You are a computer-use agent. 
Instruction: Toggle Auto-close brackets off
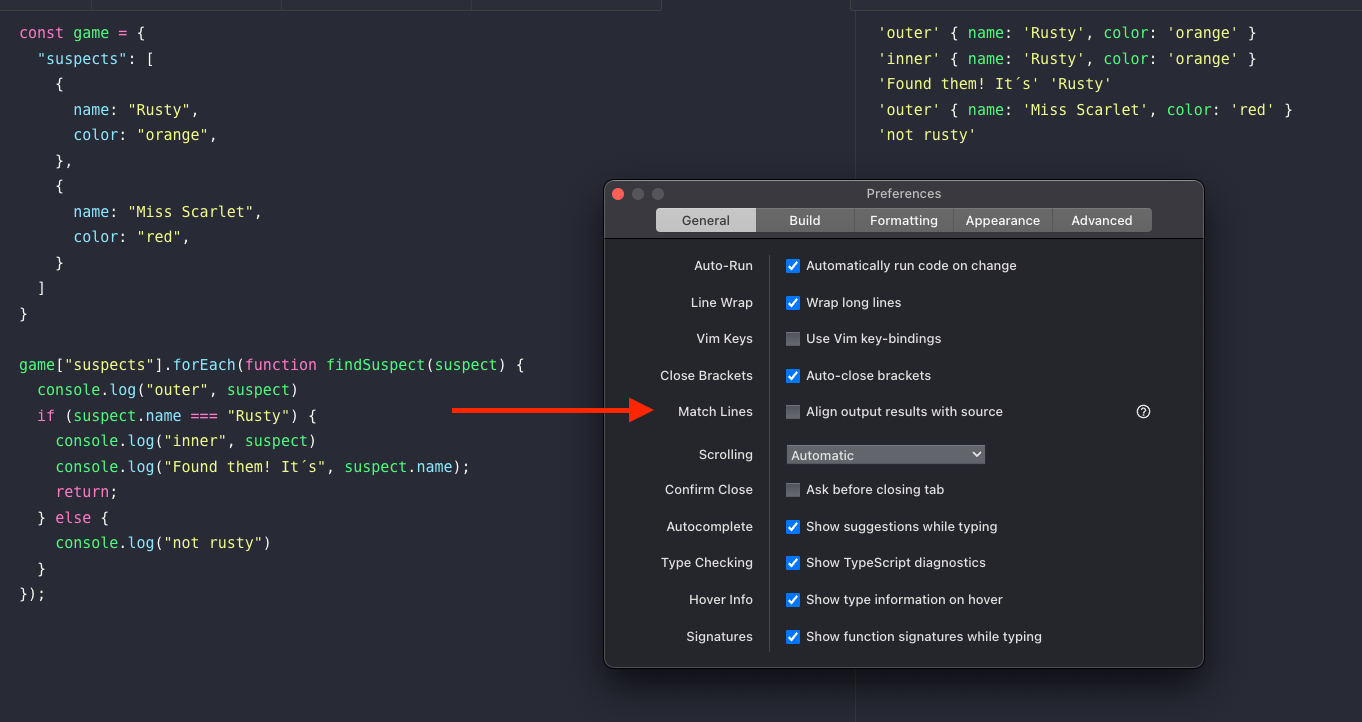click(792, 375)
